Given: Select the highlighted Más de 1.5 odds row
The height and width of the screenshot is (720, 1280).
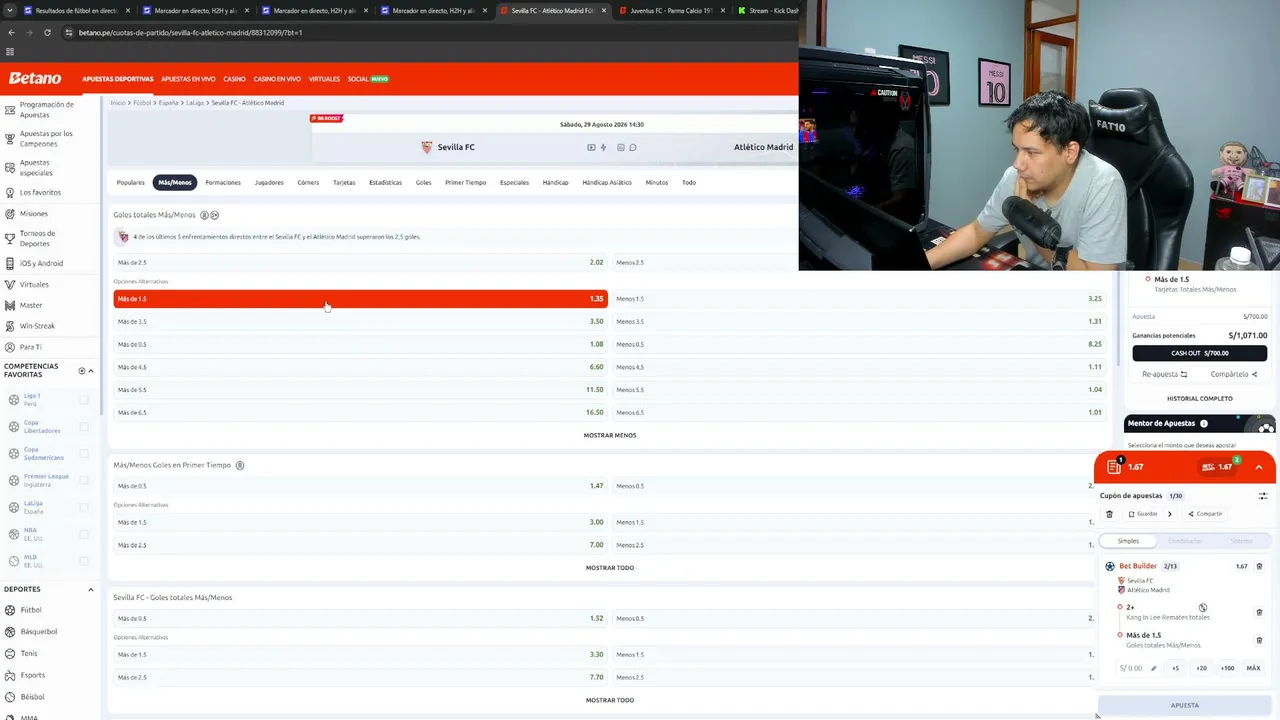Looking at the screenshot, I should [360, 299].
